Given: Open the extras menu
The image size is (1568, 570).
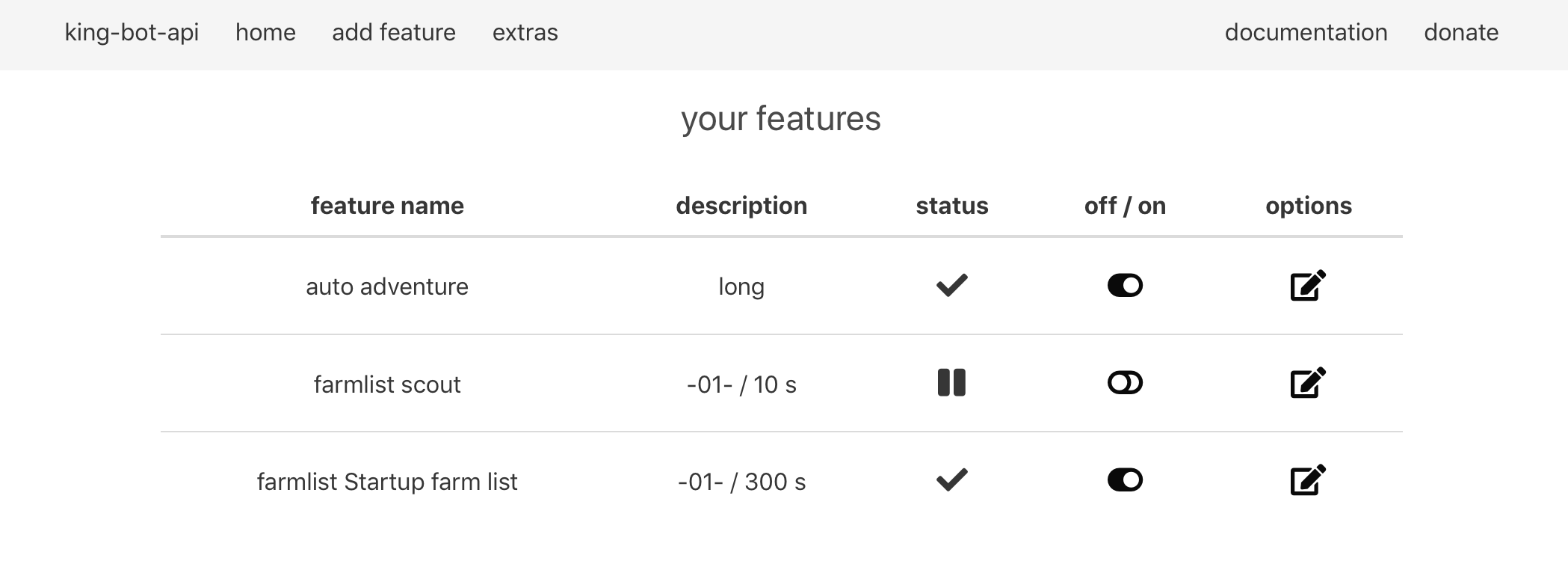Looking at the screenshot, I should [525, 33].
